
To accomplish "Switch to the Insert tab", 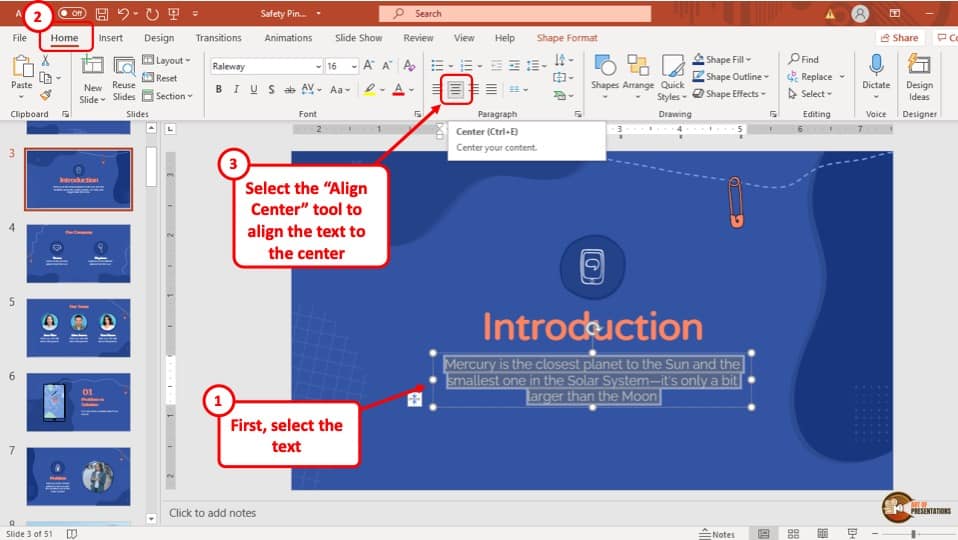I will [x=111, y=38].
